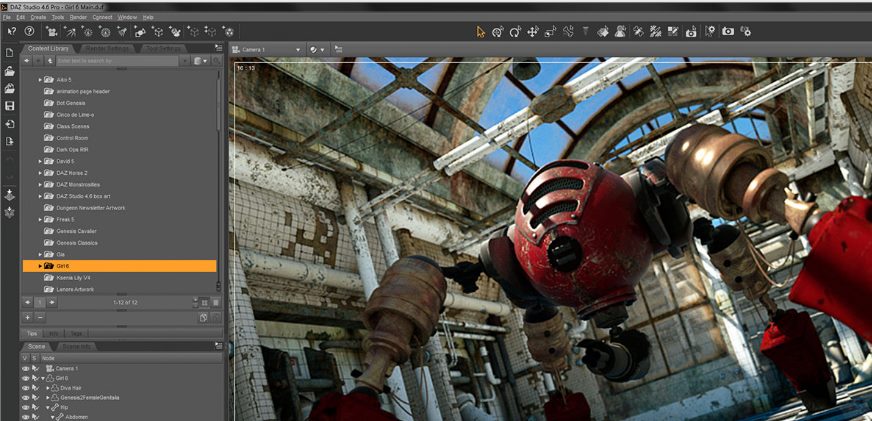Open viewport options menu icon

[x=338, y=49]
